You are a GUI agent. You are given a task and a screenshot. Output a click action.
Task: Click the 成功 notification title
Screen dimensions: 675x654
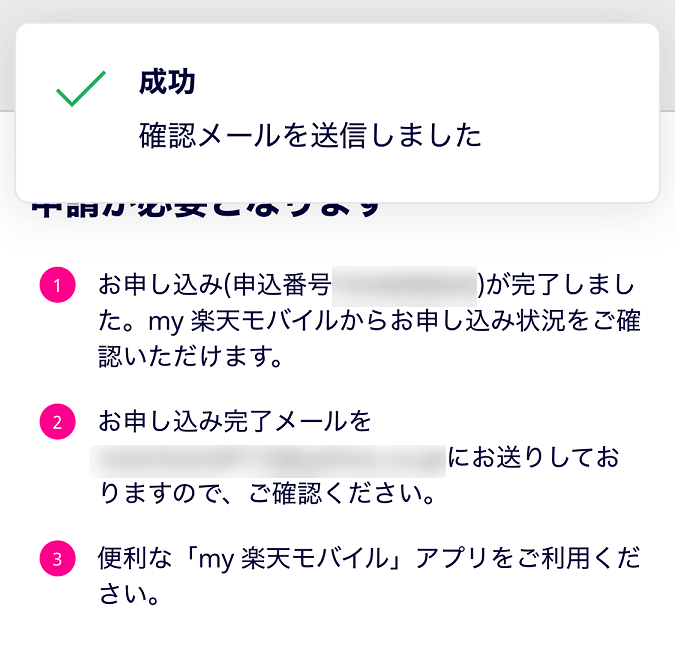[x=167, y=83]
